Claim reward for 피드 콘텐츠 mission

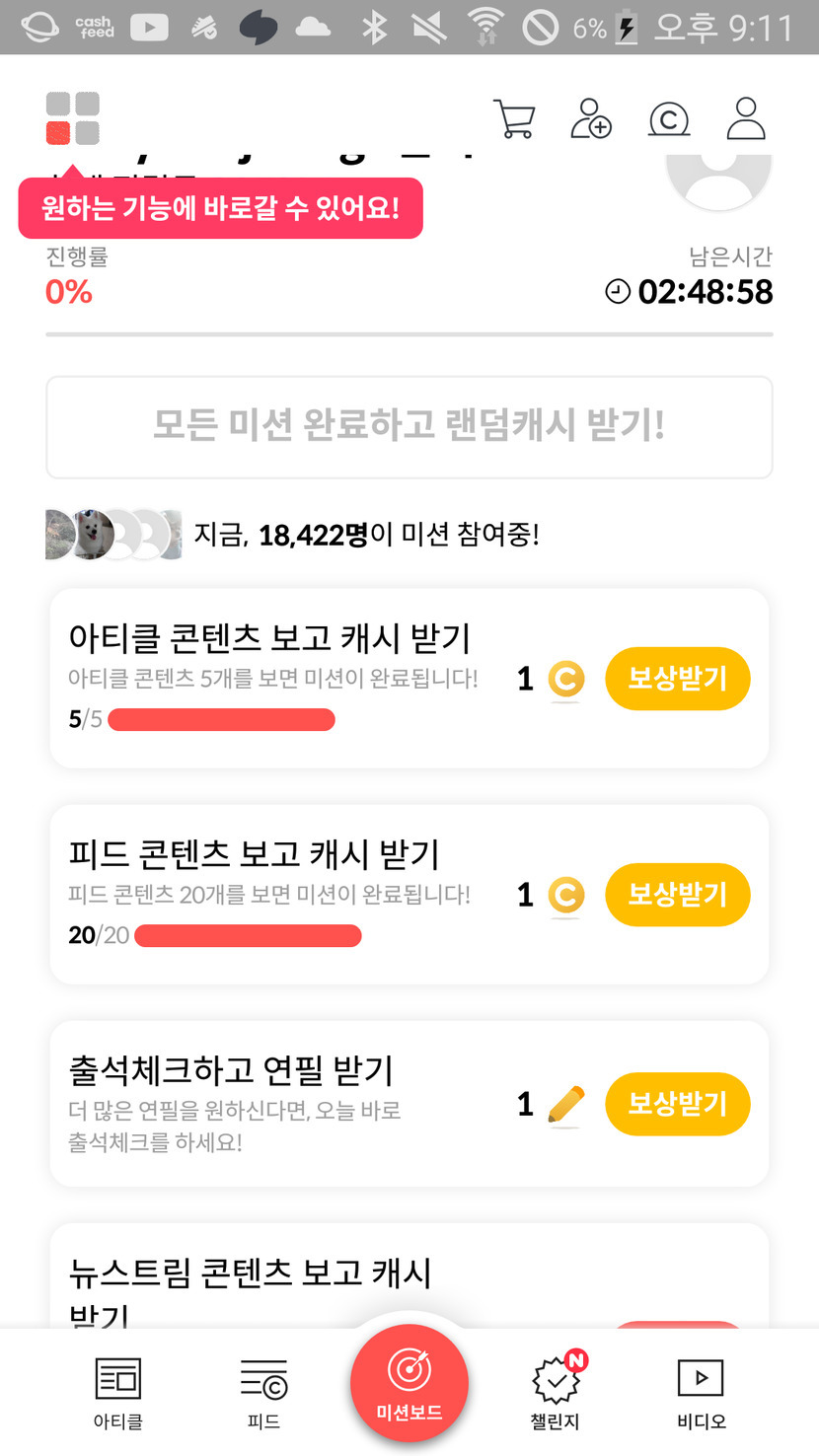pyautogui.click(x=677, y=895)
